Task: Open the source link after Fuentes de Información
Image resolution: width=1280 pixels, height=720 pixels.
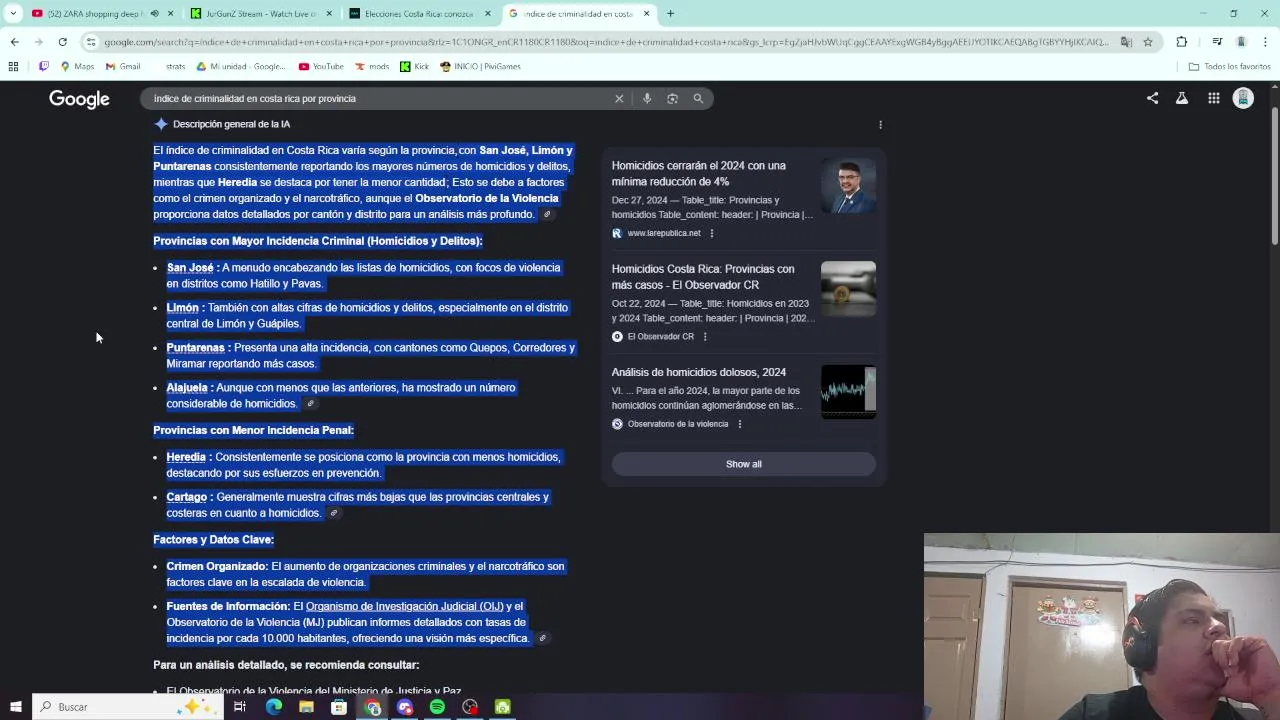Action: point(542,639)
